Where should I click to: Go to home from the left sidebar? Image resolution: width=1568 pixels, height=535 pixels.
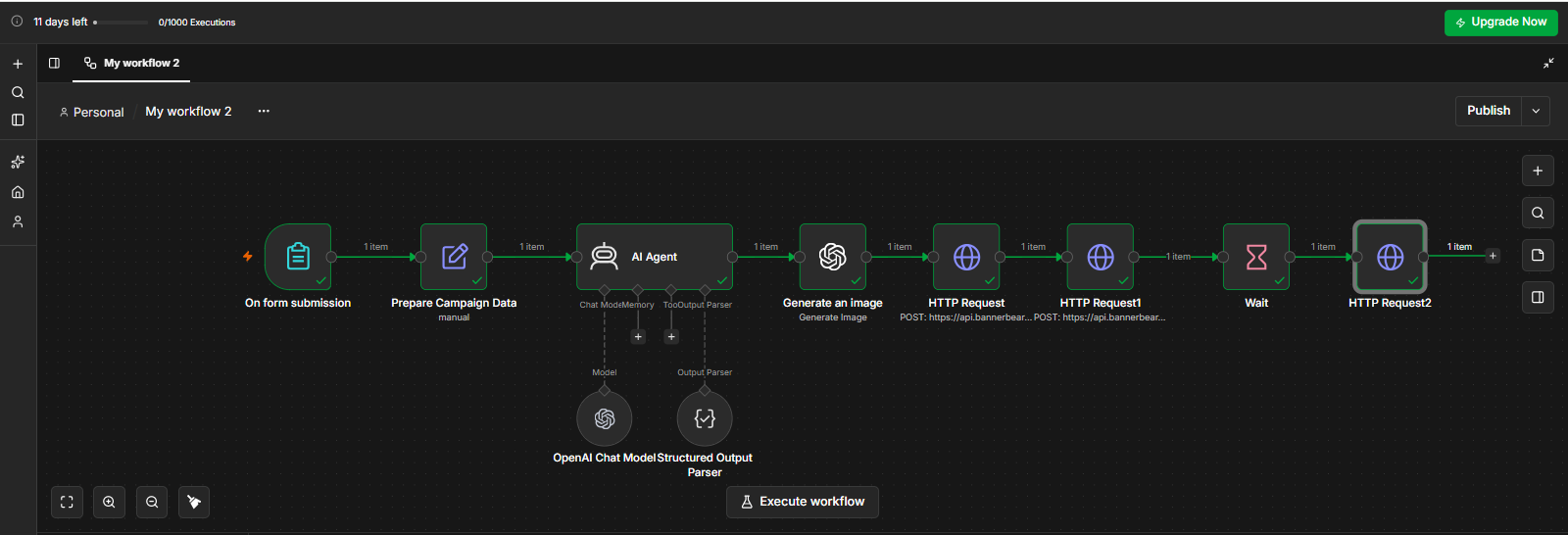[18, 192]
